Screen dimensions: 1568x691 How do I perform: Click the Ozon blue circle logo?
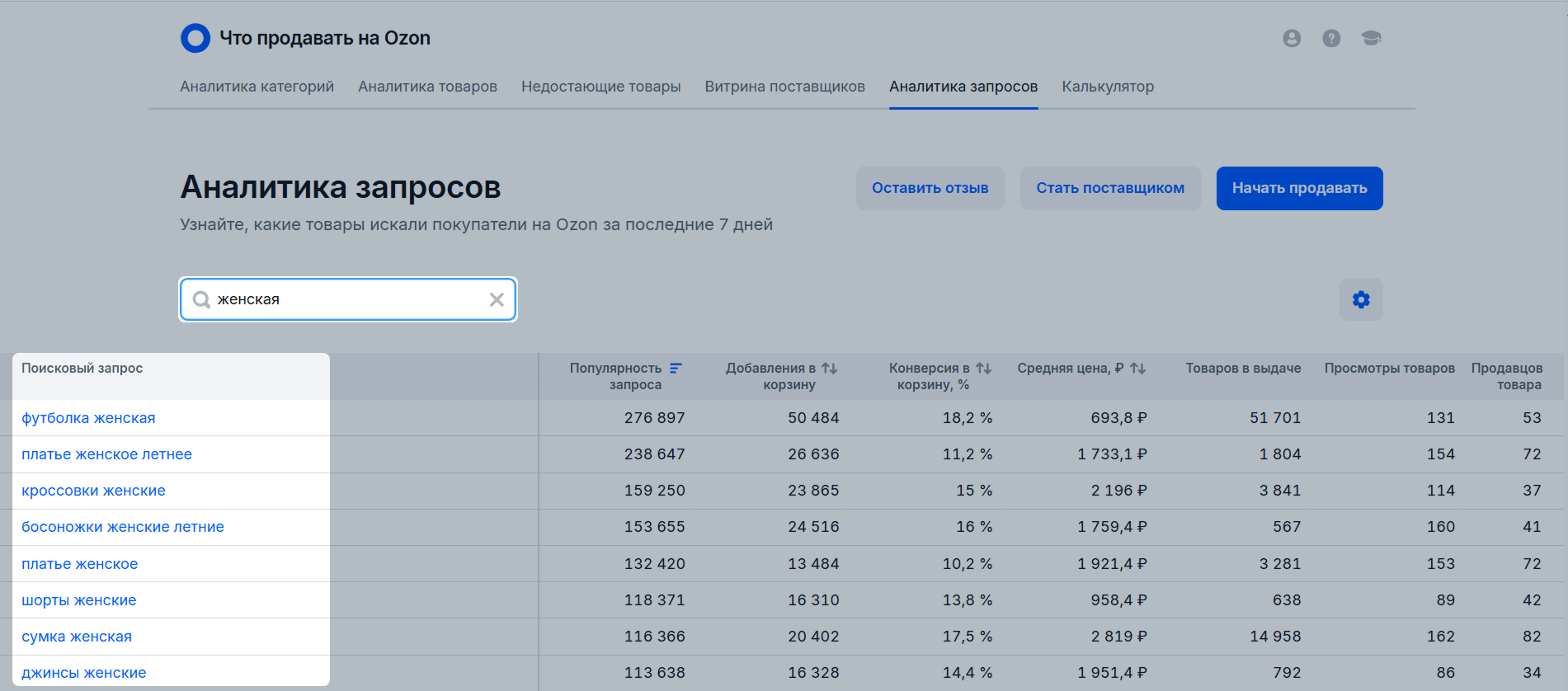pyautogui.click(x=195, y=38)
